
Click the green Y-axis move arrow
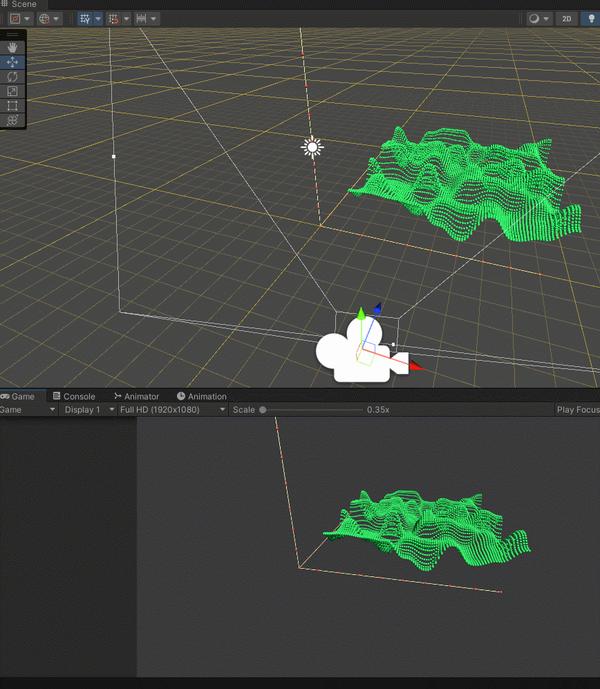pos(361,314)
